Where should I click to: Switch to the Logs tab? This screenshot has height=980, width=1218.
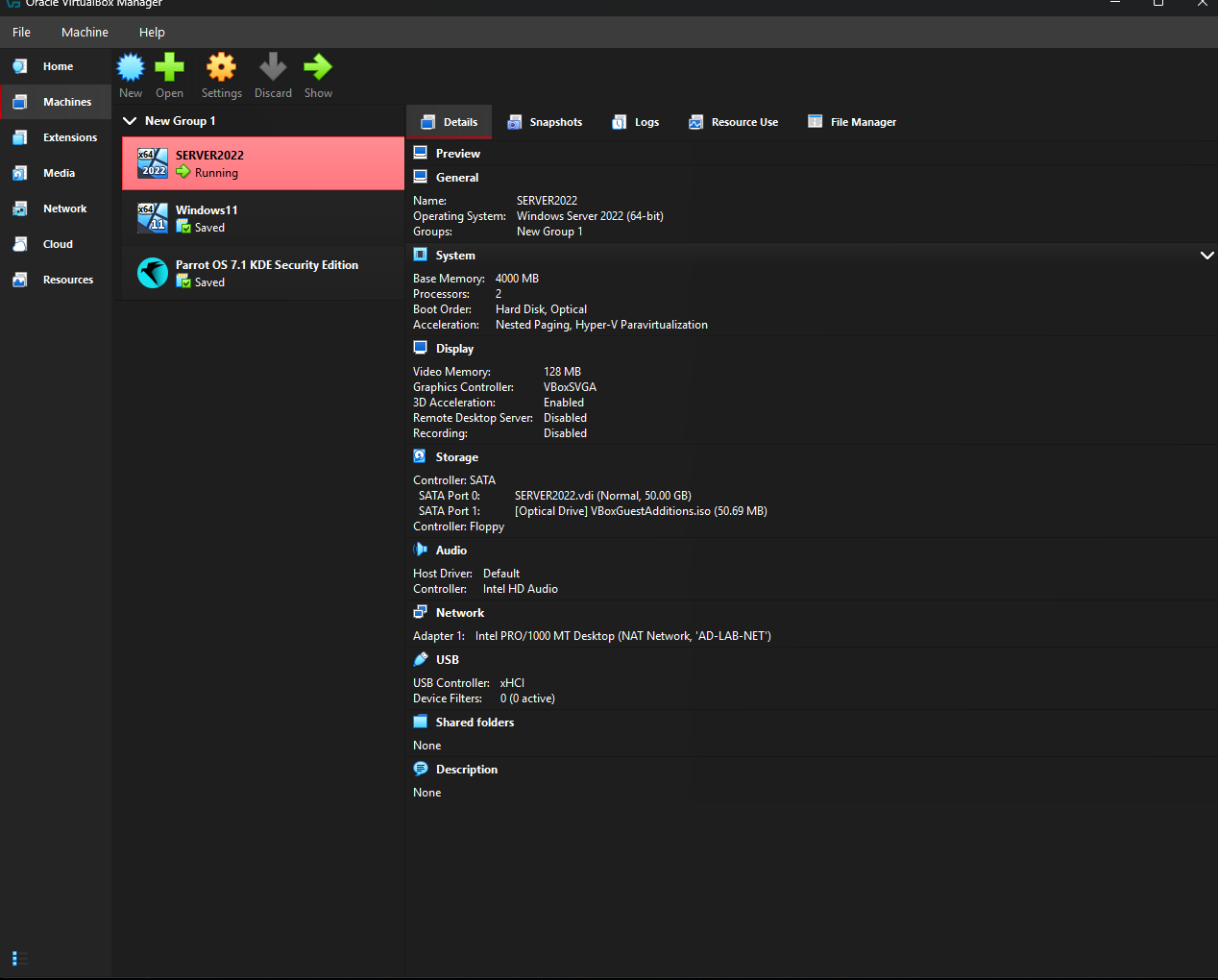pyautogui.click(x=636, y=122)
